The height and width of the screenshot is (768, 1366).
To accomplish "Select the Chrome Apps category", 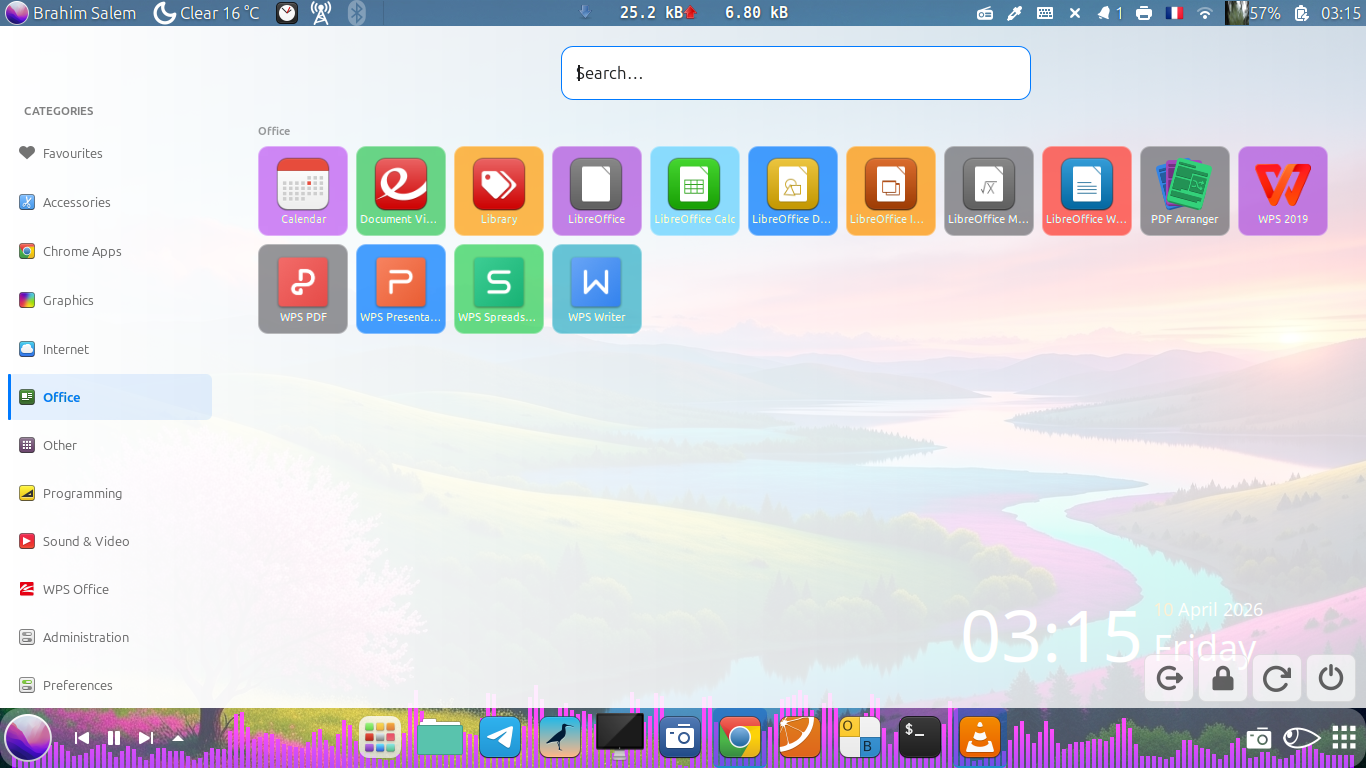I will pos(110,251).
